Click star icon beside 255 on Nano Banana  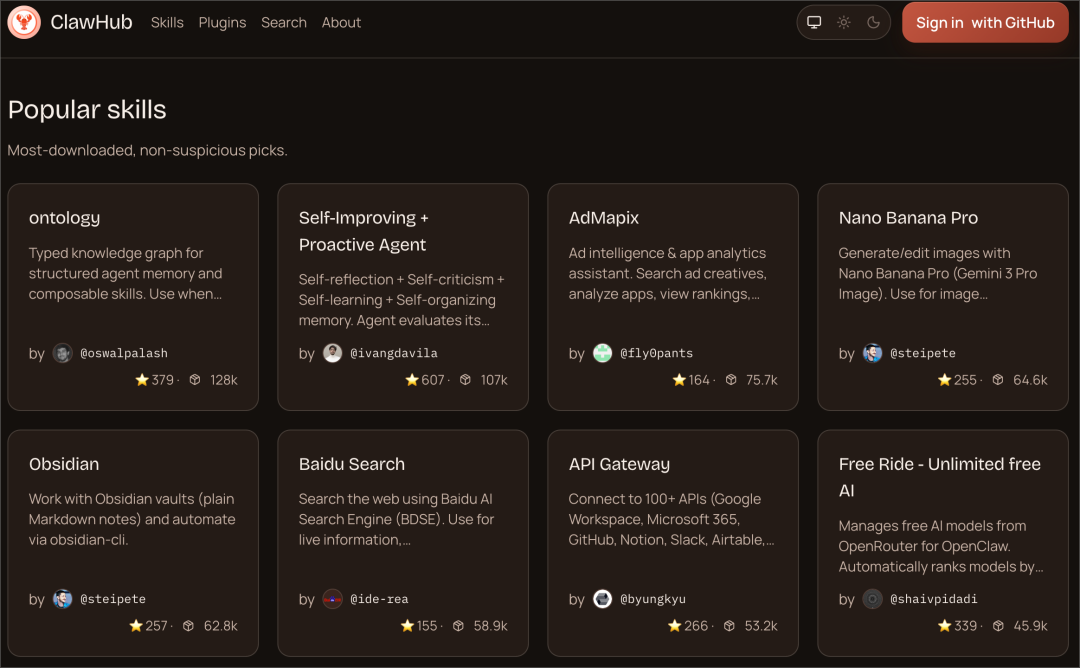[944, 379]
